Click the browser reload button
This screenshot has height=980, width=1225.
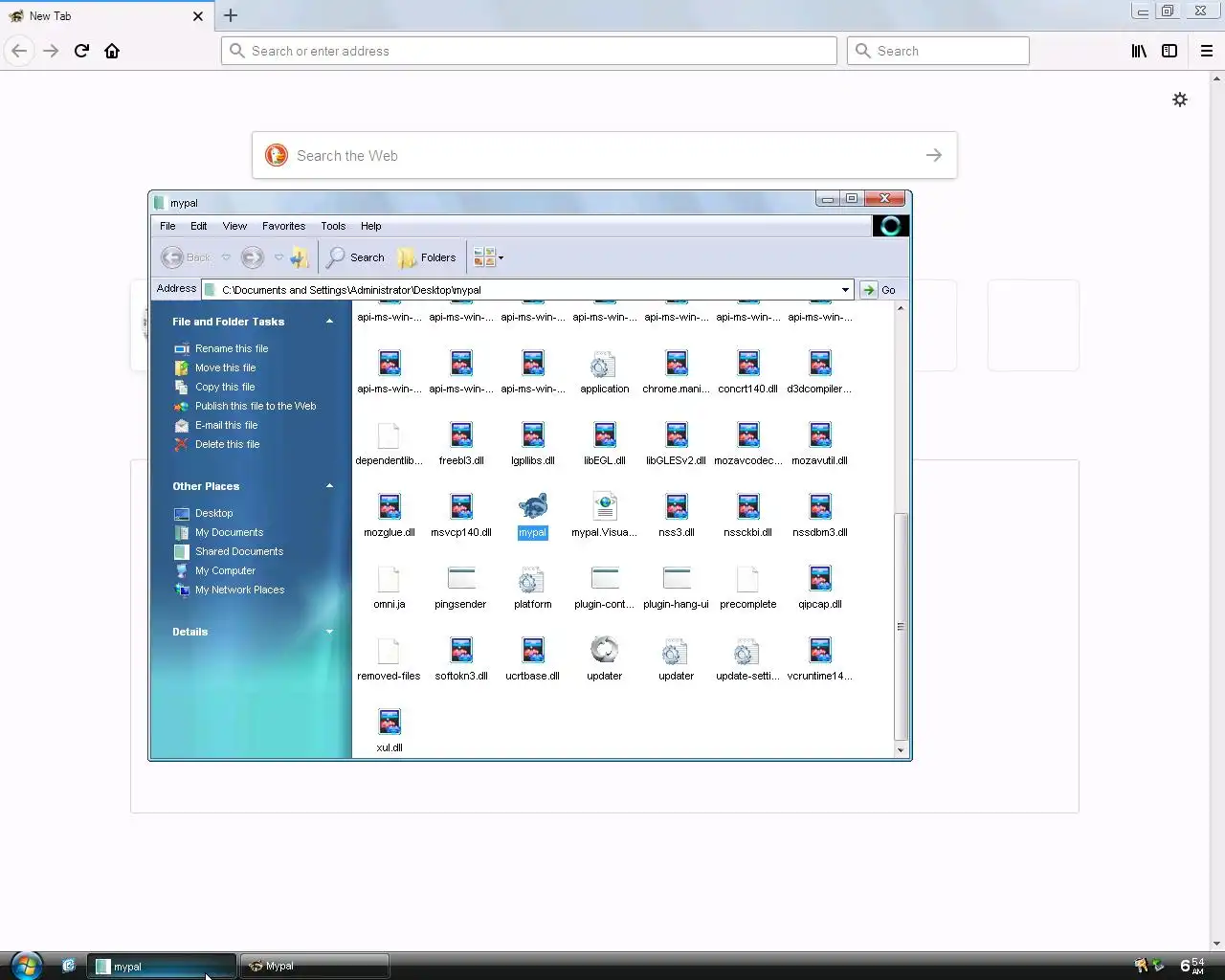point(81,51)
